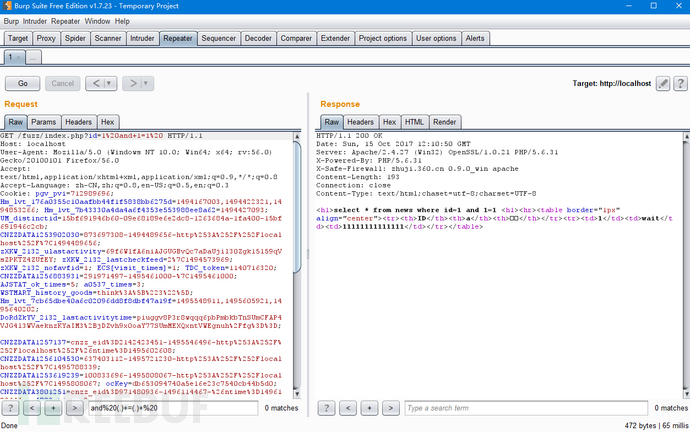Go back to previous request in history
The width and height of the screenshot is (690, 432).
pos(95,83)
